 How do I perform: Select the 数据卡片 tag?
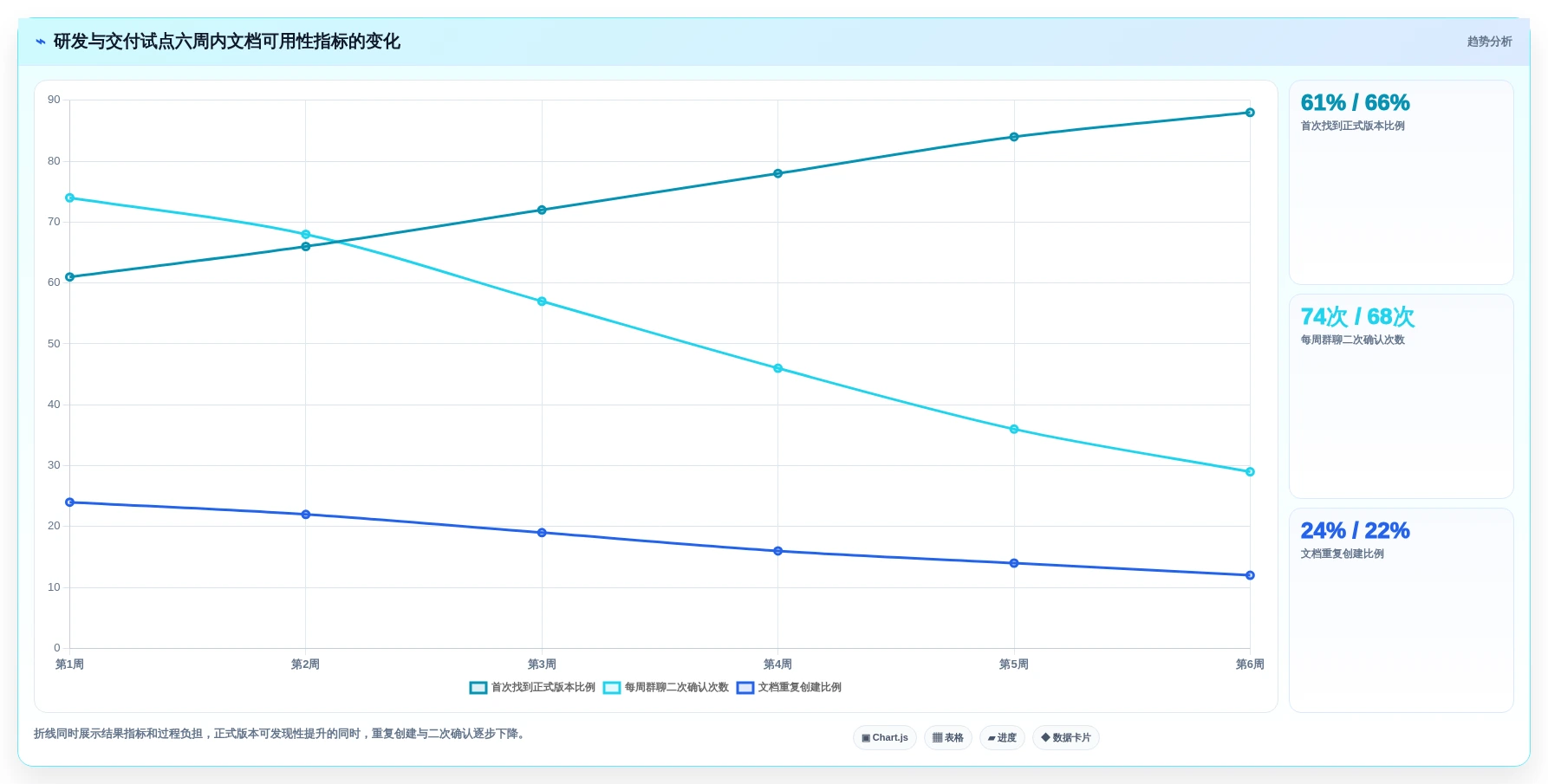tap(1066, 738)
